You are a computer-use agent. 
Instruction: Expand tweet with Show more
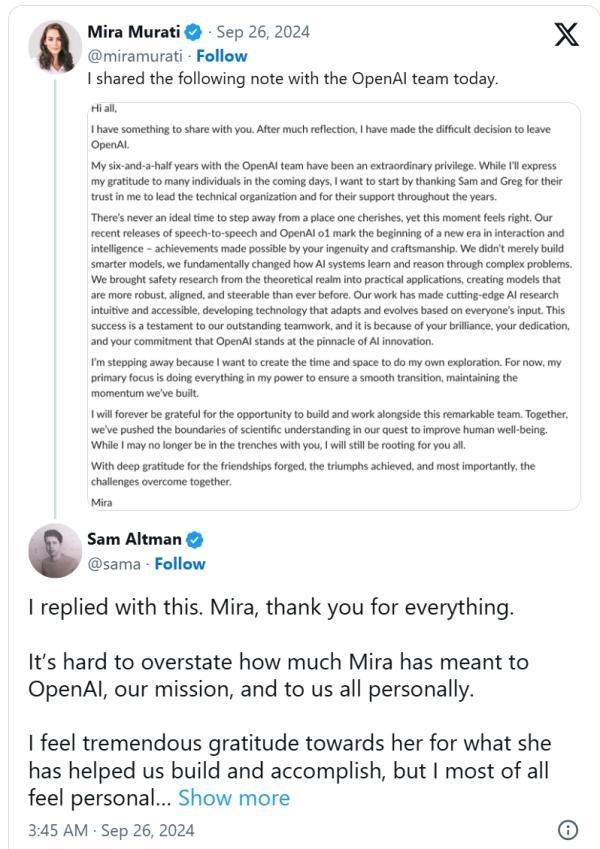pyautogui.click(x=234, y=798)
